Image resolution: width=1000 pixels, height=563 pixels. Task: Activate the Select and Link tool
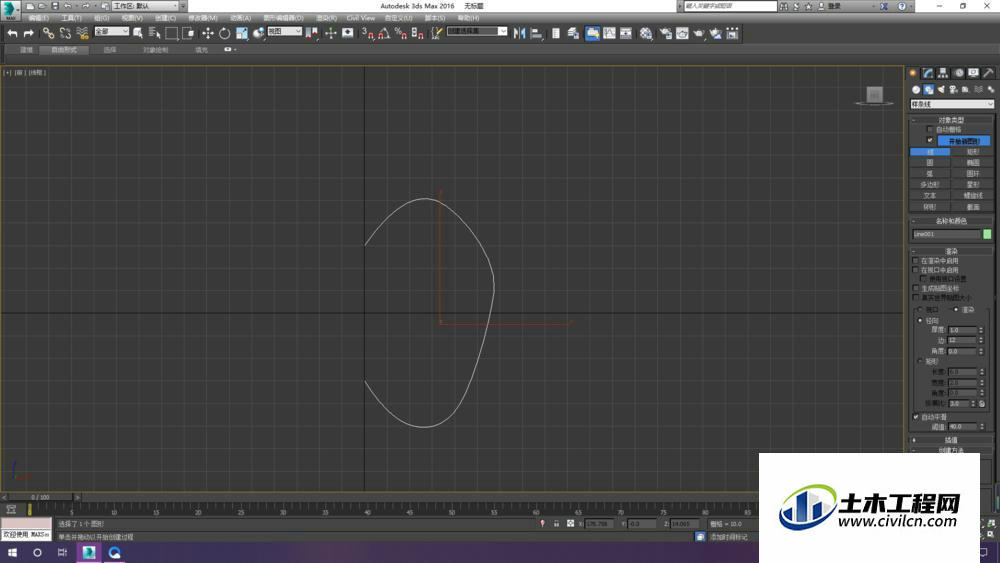[48, 33]
